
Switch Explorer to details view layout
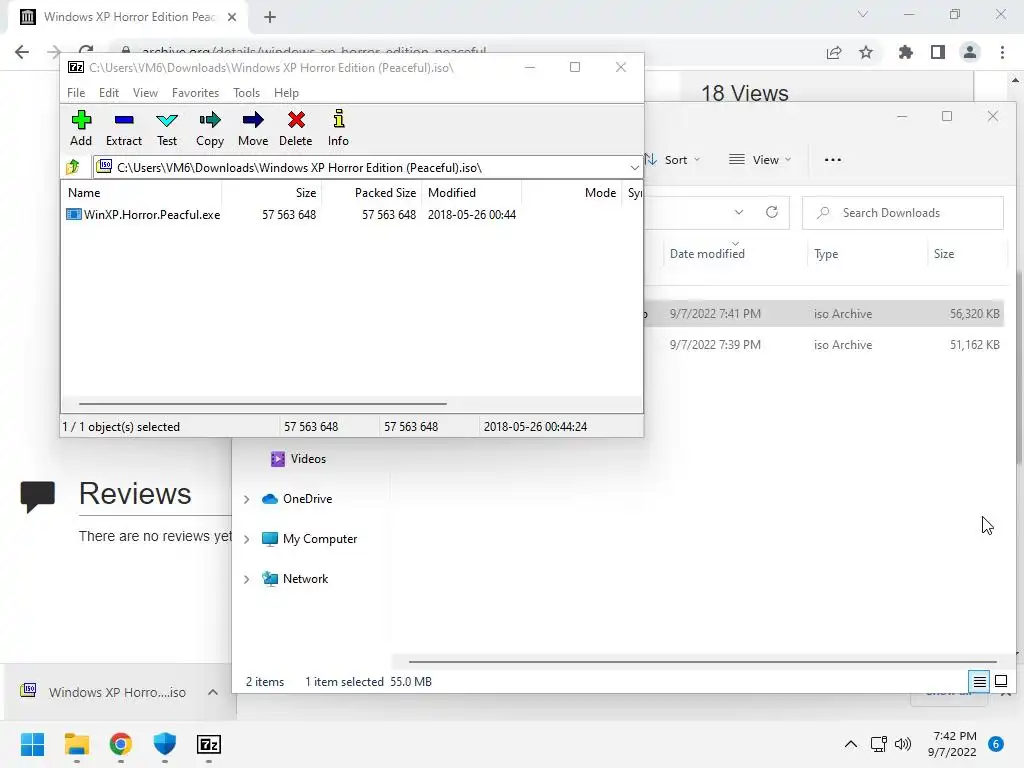pyautogui.click(x=980, y=682)
